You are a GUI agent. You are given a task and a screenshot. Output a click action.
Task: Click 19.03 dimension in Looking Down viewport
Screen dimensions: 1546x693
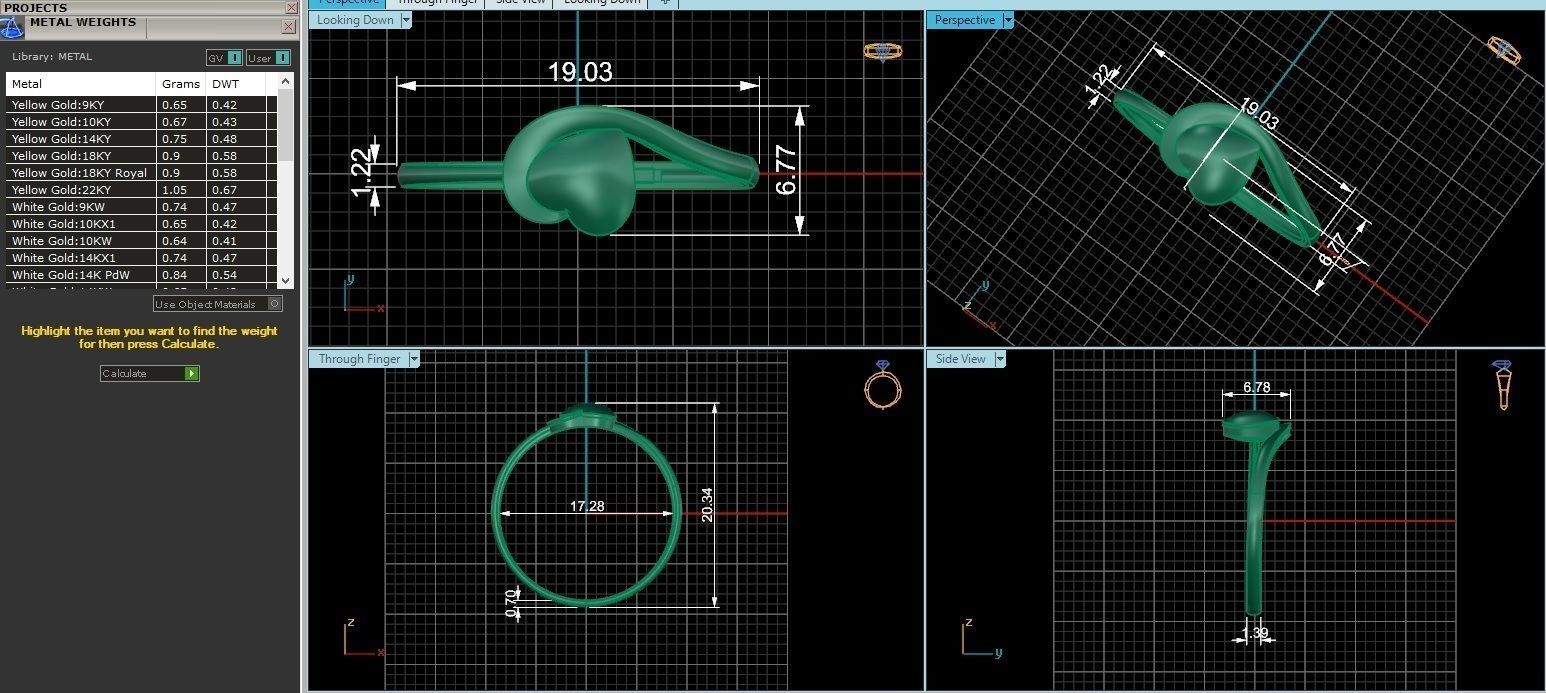[x=580, y=72]
